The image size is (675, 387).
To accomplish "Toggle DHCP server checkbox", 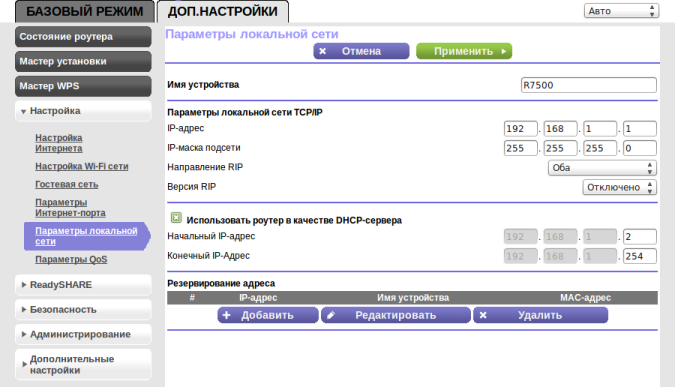I will click(176, 218).
